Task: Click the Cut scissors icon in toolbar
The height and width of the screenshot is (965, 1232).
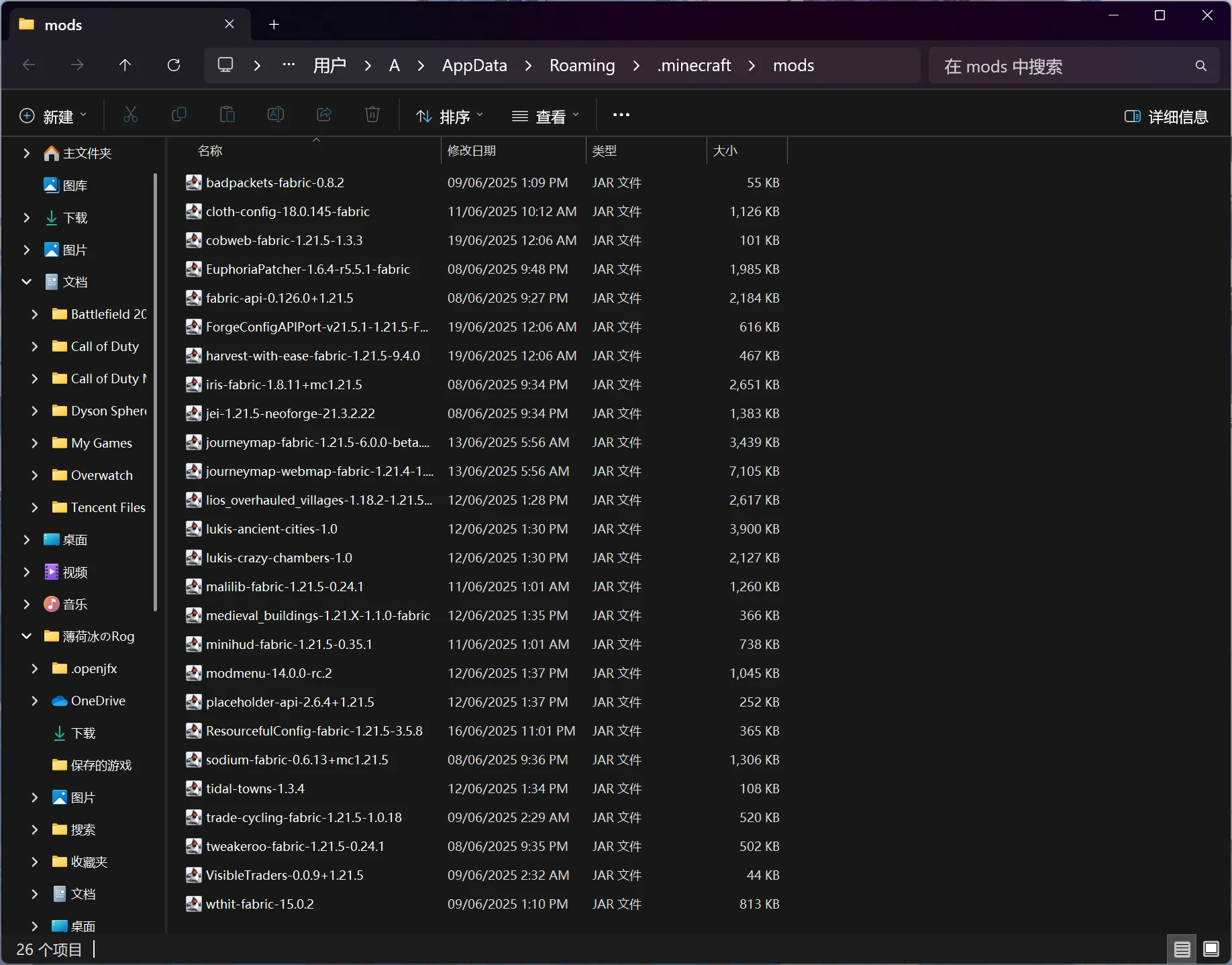Action: pos(131,115)
